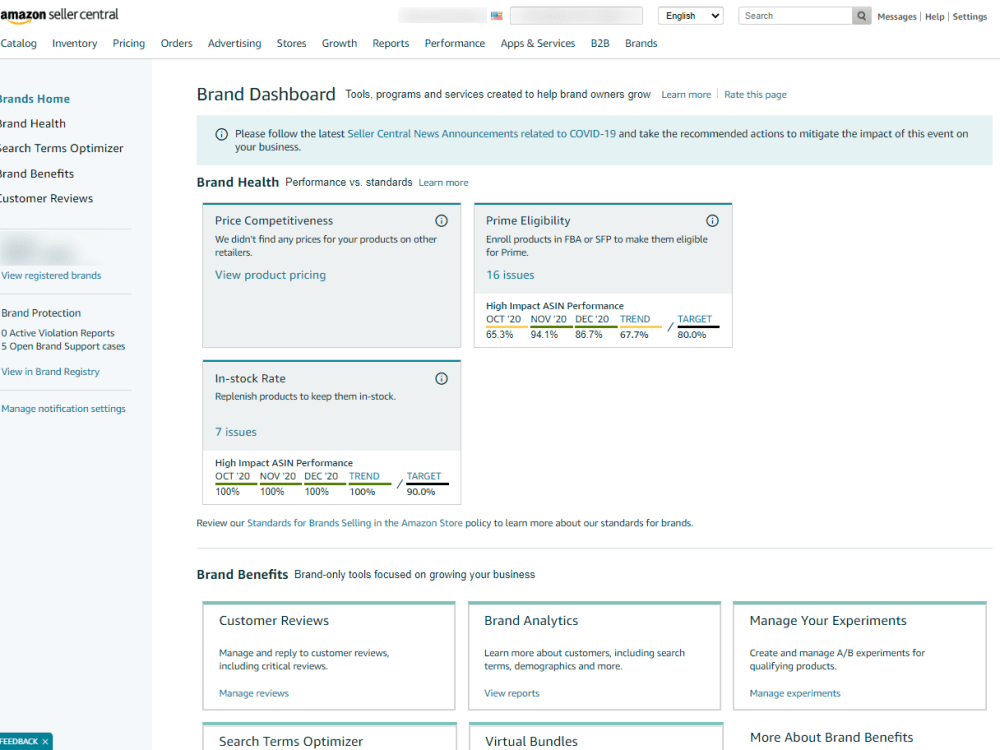Click the Search input field
This screenshot has width=1000, height=750.
pyautogui.click(x=795, y=16)
